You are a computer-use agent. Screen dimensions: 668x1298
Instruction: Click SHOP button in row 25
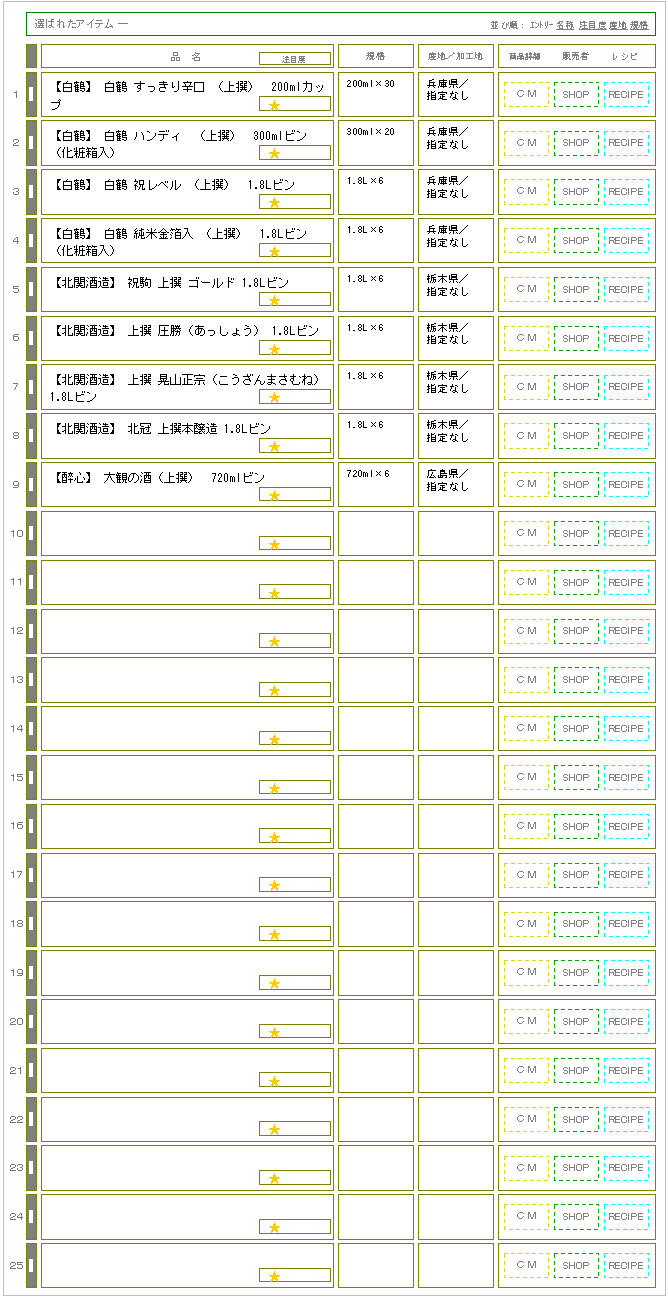click(x=576, y=1266)
